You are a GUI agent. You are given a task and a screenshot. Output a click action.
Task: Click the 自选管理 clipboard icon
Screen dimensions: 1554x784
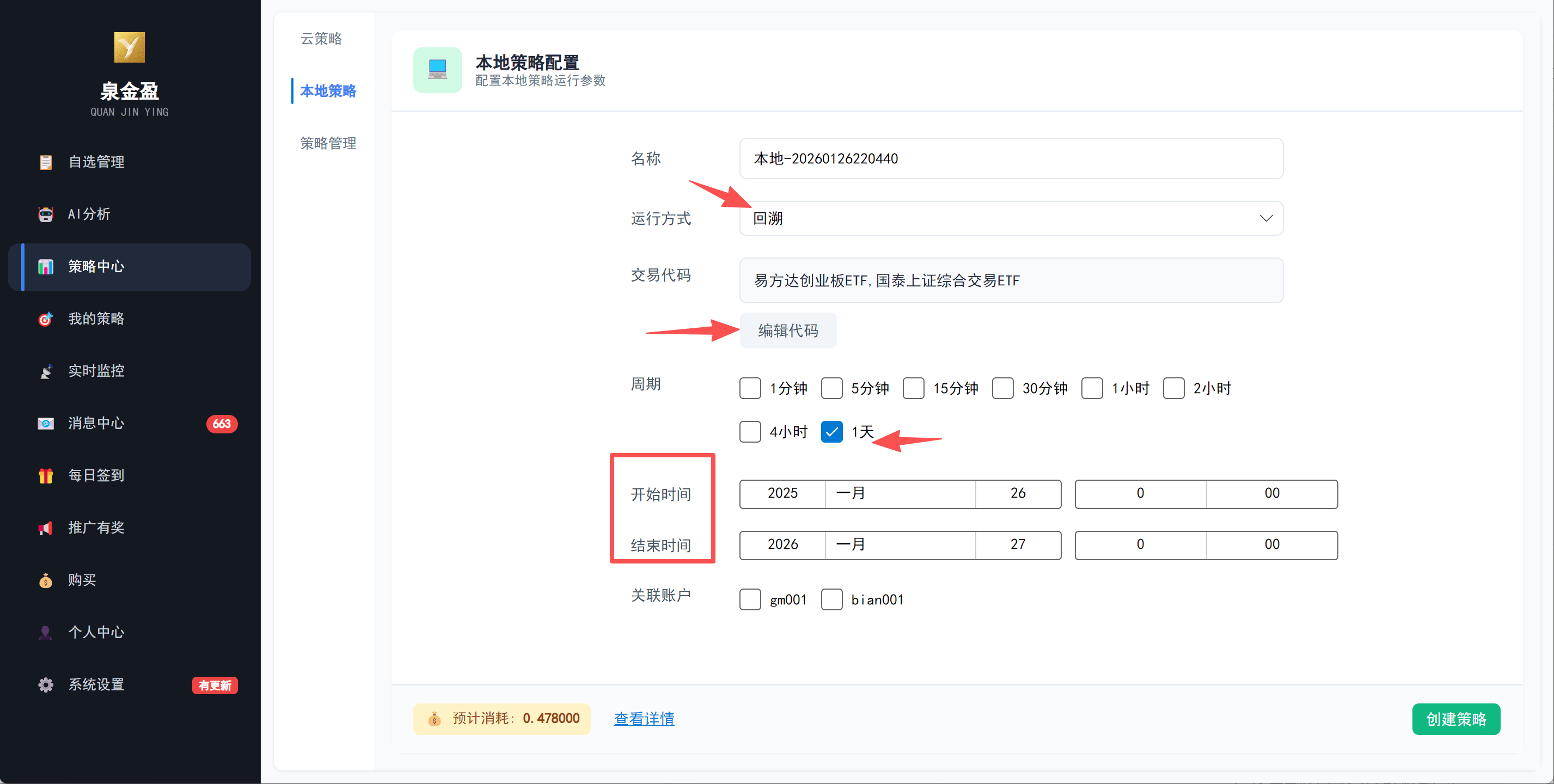click(x=46, y=162)
